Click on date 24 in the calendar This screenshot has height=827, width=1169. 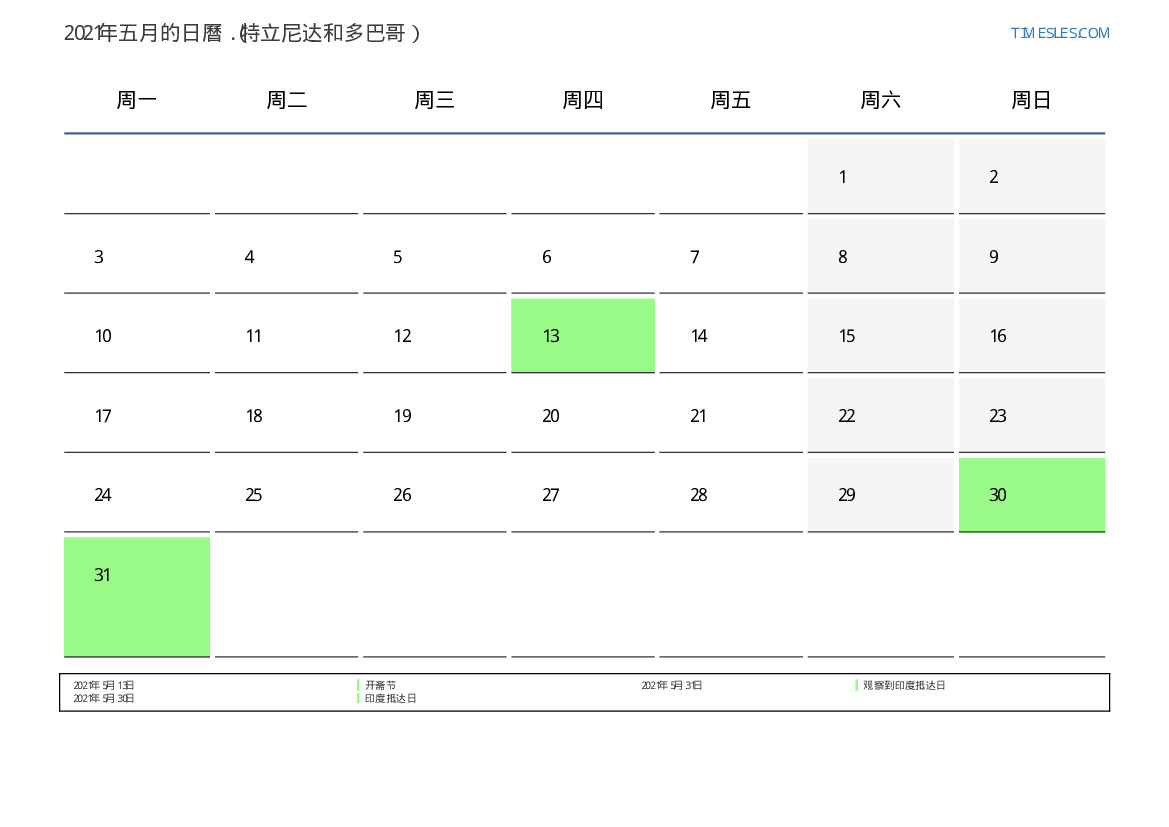[136, 495]
